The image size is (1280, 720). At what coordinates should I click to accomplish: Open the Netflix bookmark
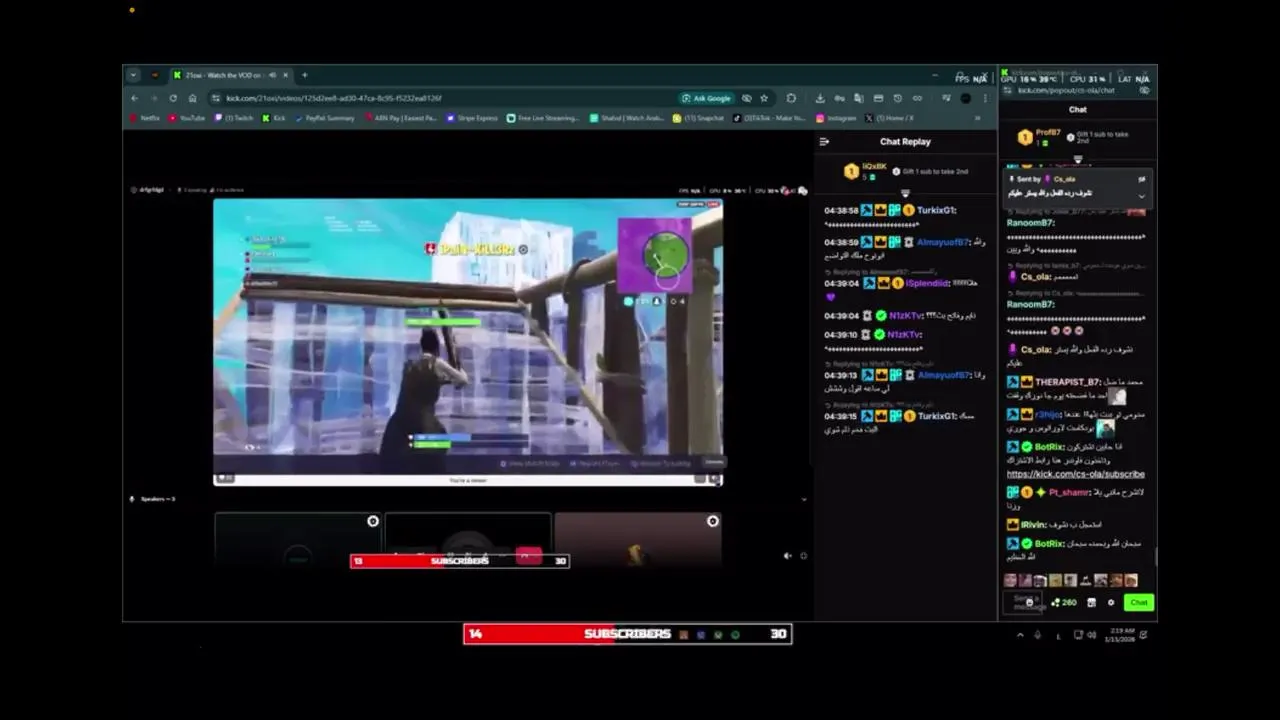[145, 118]
